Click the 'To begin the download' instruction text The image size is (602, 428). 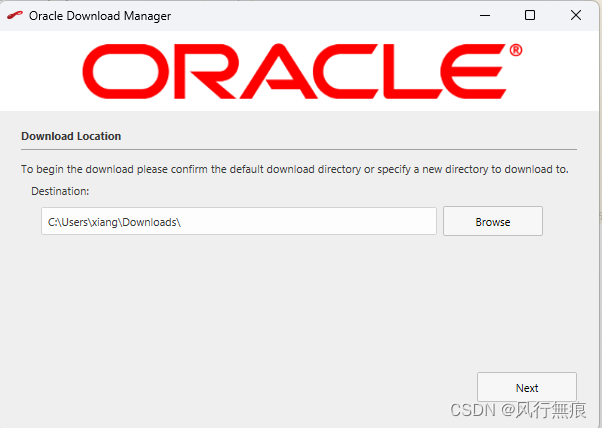pyautogui.click(x=294, y=169)
